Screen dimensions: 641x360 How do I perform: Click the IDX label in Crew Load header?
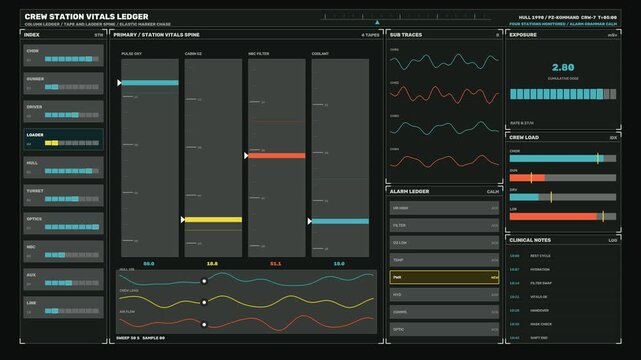(613, 138)
